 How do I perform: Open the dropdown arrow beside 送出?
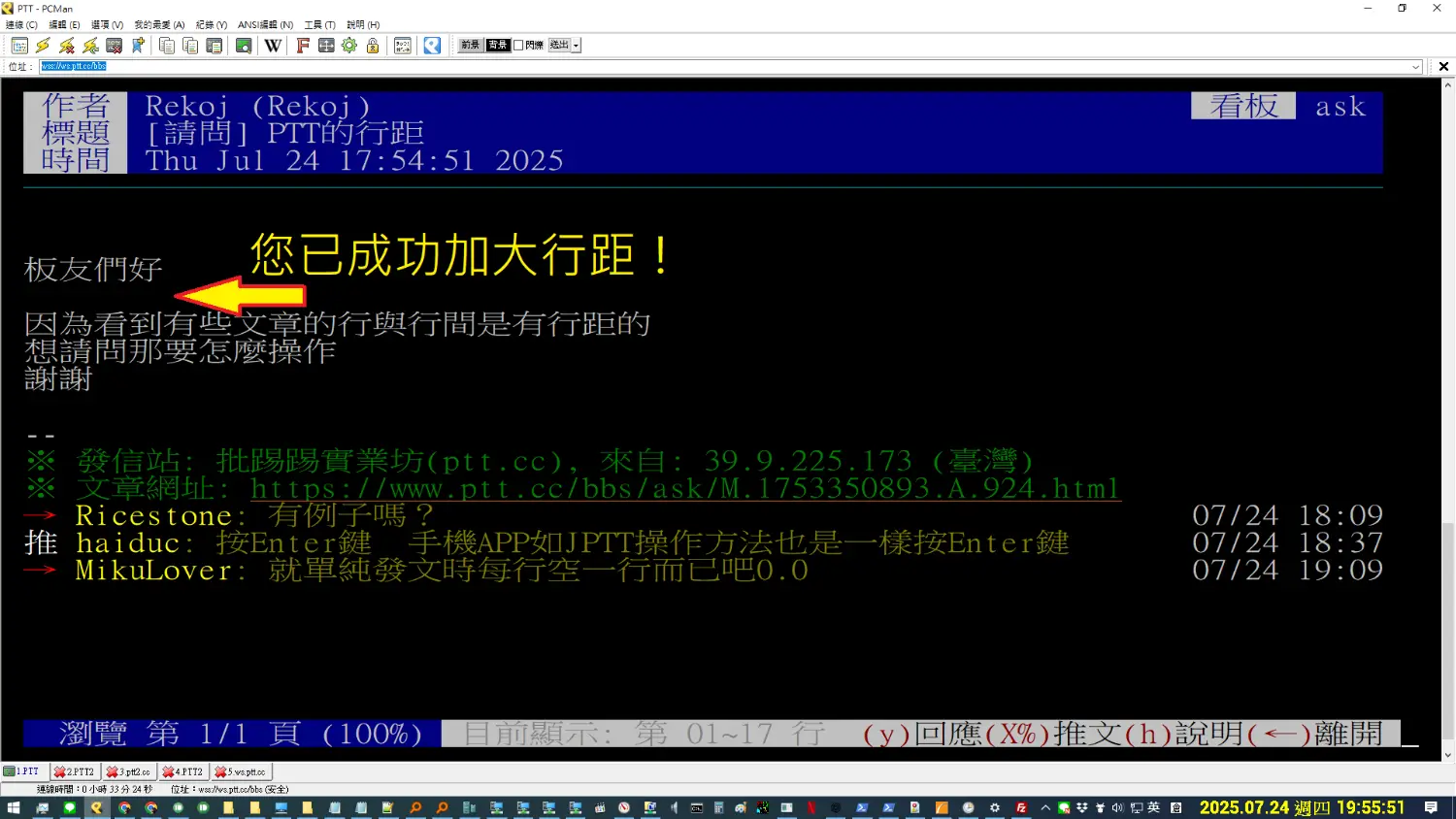pos(577,45)
